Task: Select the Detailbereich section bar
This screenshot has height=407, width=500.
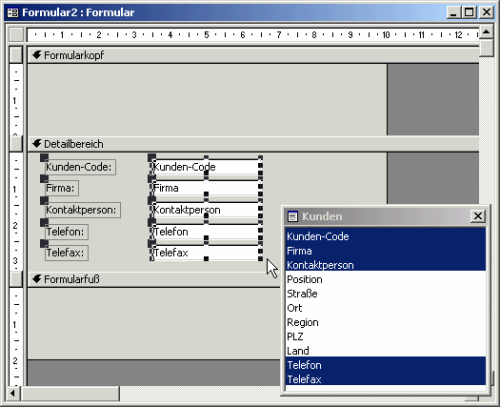Action: [253, 144]
